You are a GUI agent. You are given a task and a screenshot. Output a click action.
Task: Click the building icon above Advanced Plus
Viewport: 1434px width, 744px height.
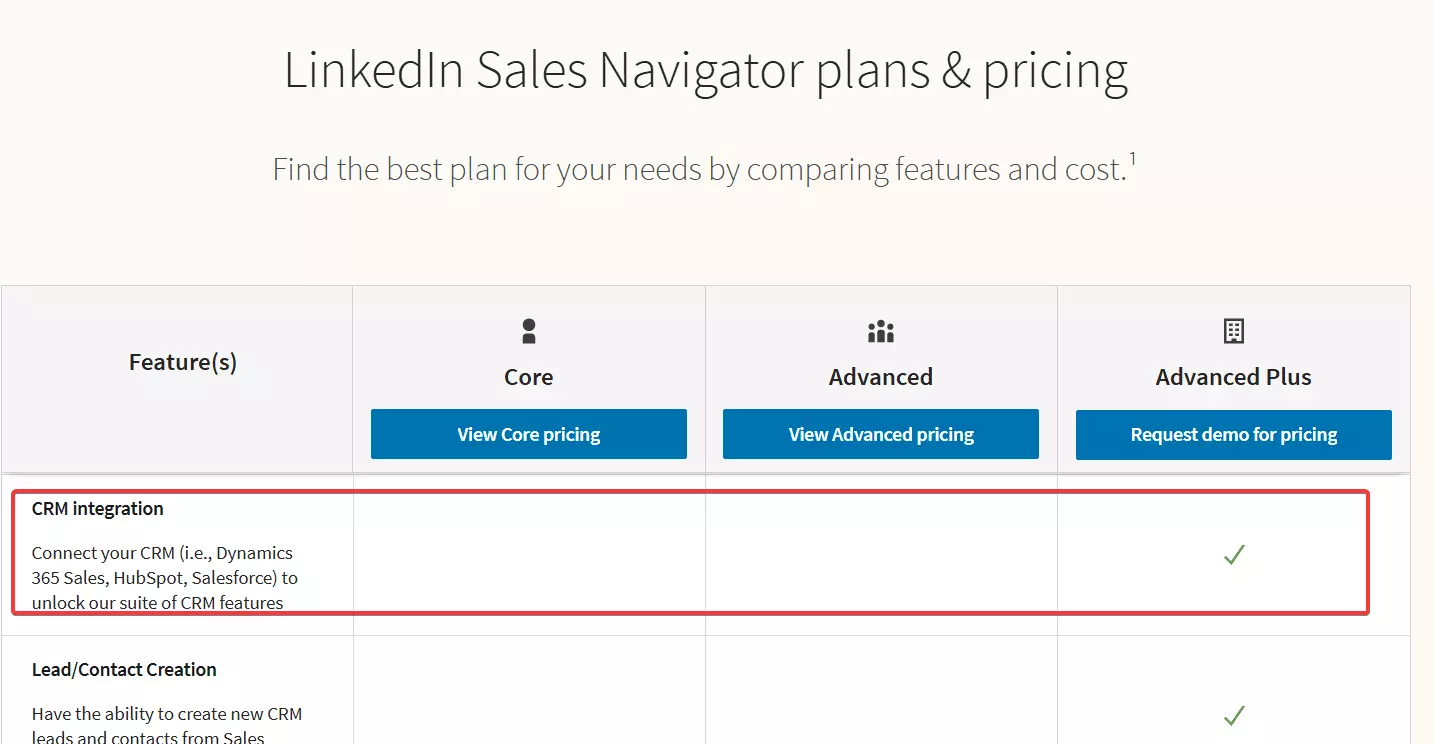pos(1233,330)
